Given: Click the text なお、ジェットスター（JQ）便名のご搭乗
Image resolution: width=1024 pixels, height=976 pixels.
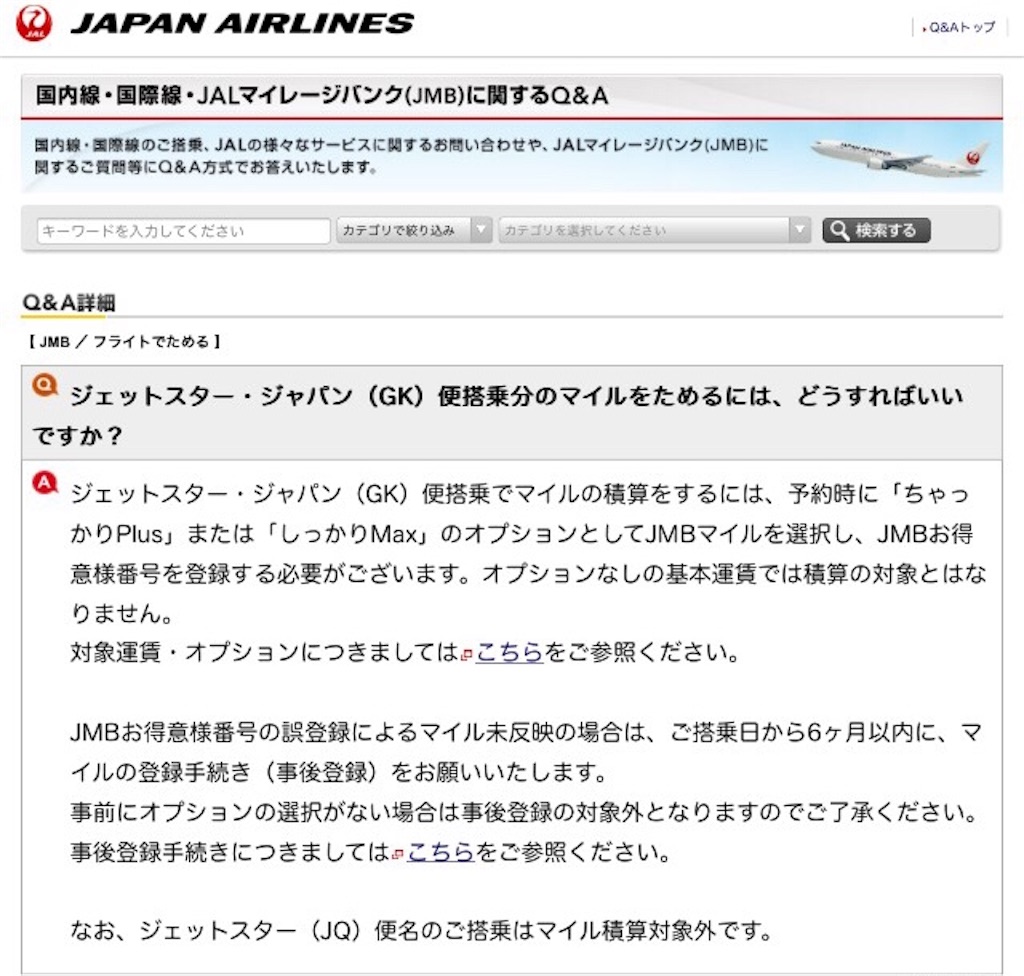Looking at the screenshot, I should point(421,930).
